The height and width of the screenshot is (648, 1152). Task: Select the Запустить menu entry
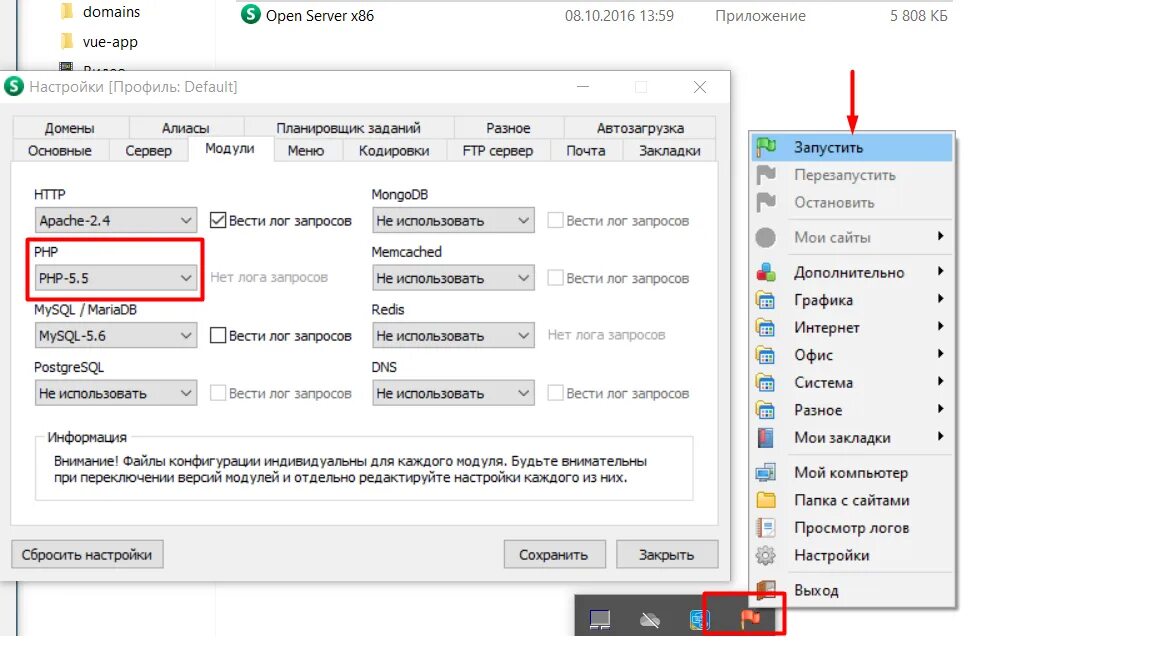point(852,147)
